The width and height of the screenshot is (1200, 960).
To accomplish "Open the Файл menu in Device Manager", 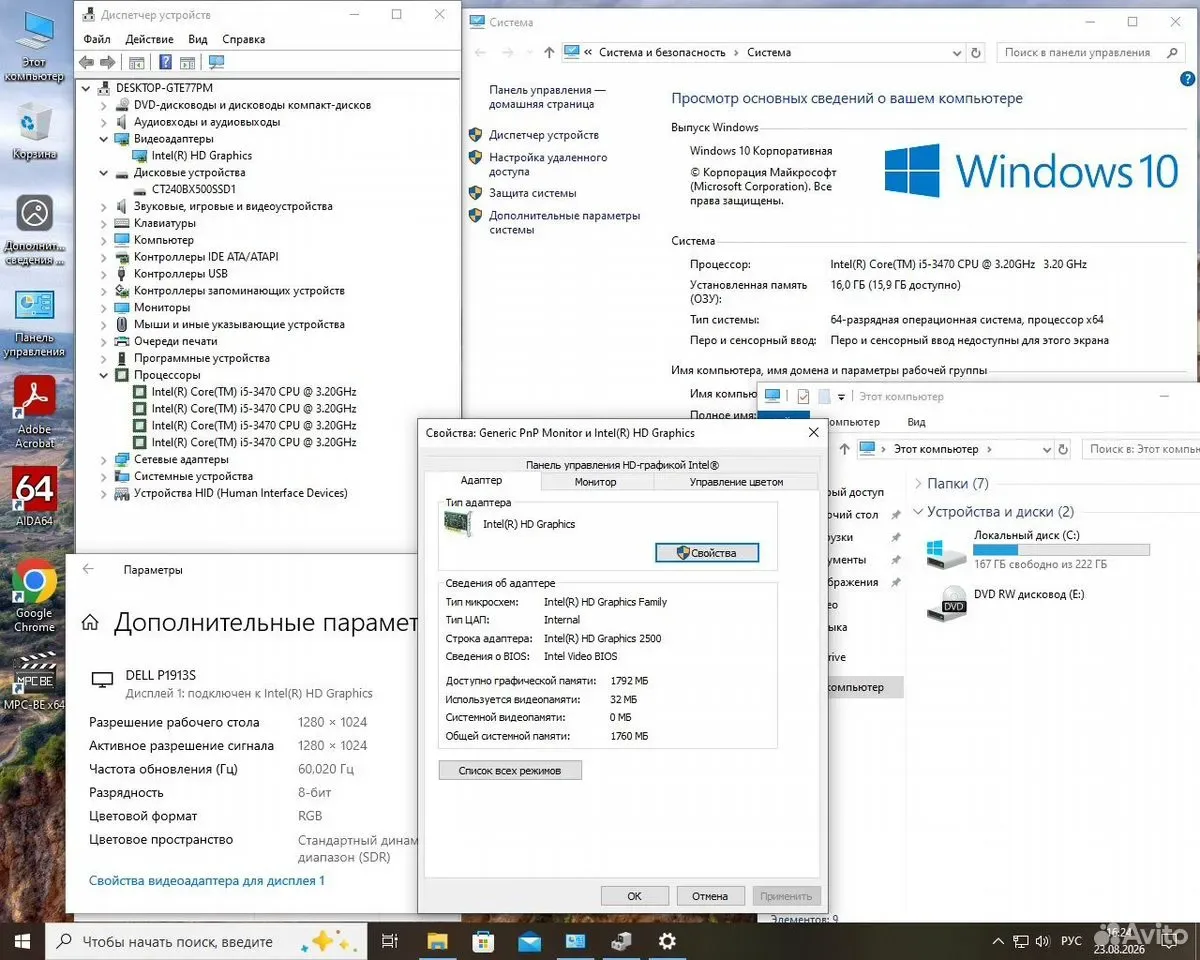I will (97, 39).
